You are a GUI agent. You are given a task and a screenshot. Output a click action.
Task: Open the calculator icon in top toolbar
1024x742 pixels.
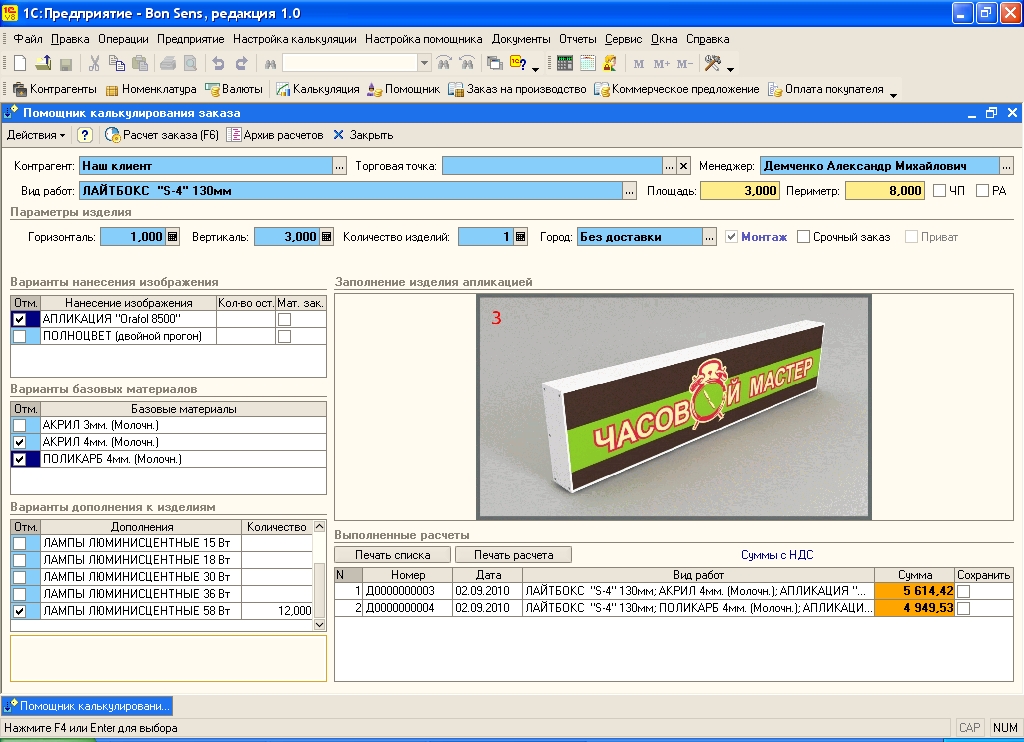coord(565,64)
